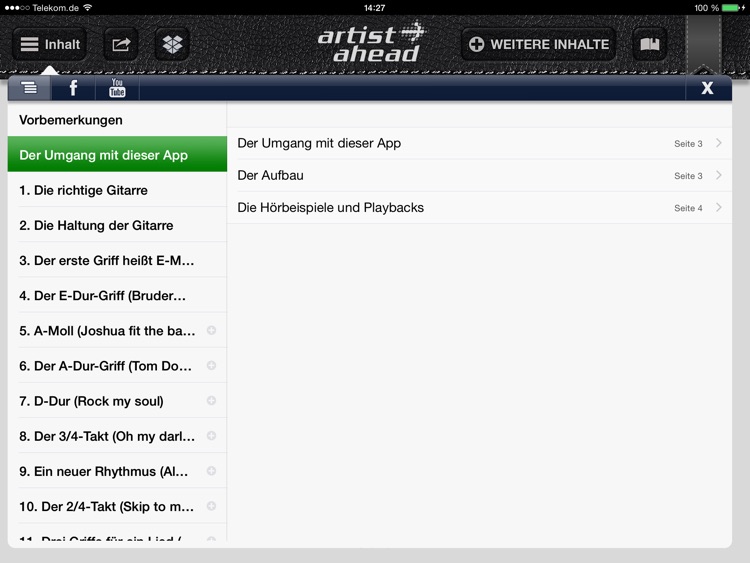Tap the battery indicator in status bar
This screenshot has width=750, height=563.
pyautogui.click(x=732, y=8)
